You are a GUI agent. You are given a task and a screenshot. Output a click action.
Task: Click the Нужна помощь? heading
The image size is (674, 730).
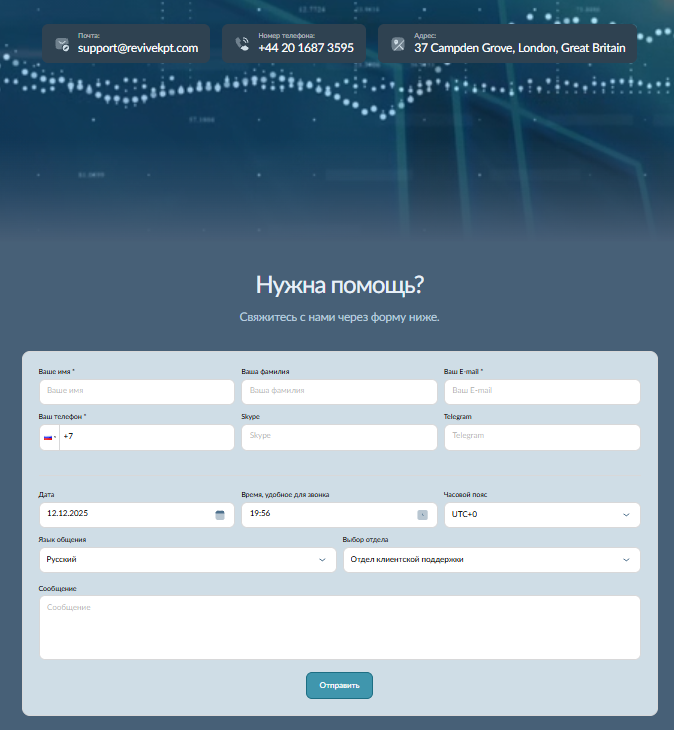click(340, 285)
